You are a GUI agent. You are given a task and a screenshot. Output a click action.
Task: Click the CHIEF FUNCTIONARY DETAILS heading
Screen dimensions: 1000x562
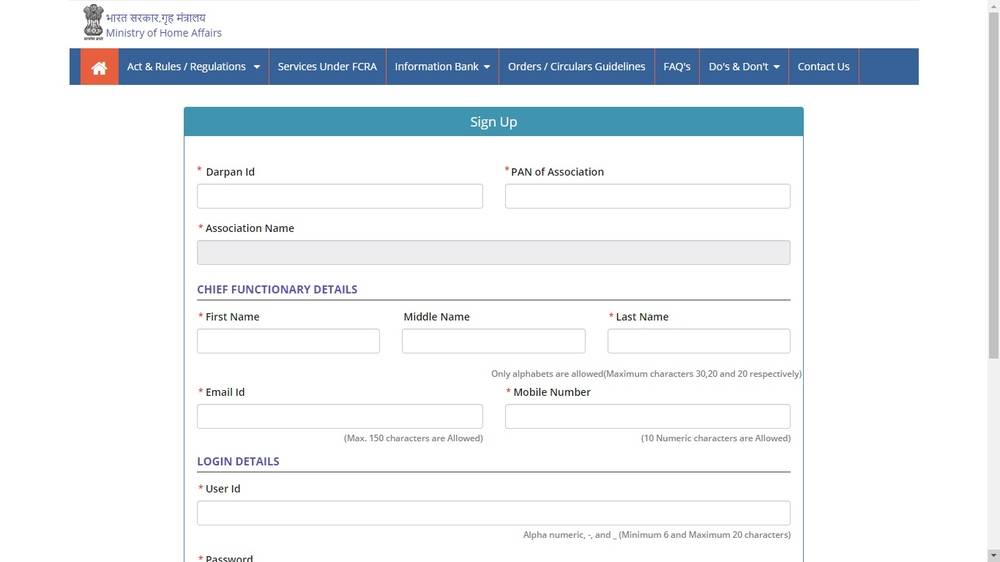(277, 290)
